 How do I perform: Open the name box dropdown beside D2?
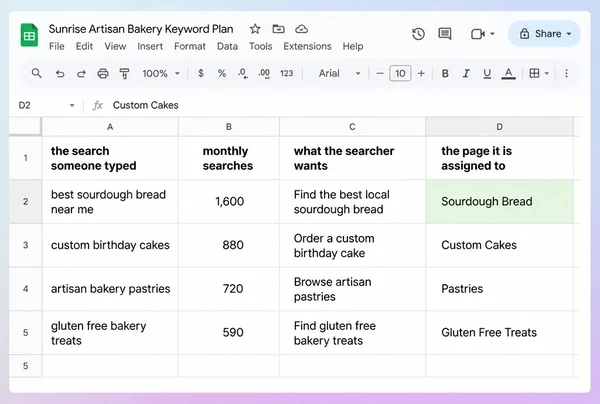click(x=72, y=105)
